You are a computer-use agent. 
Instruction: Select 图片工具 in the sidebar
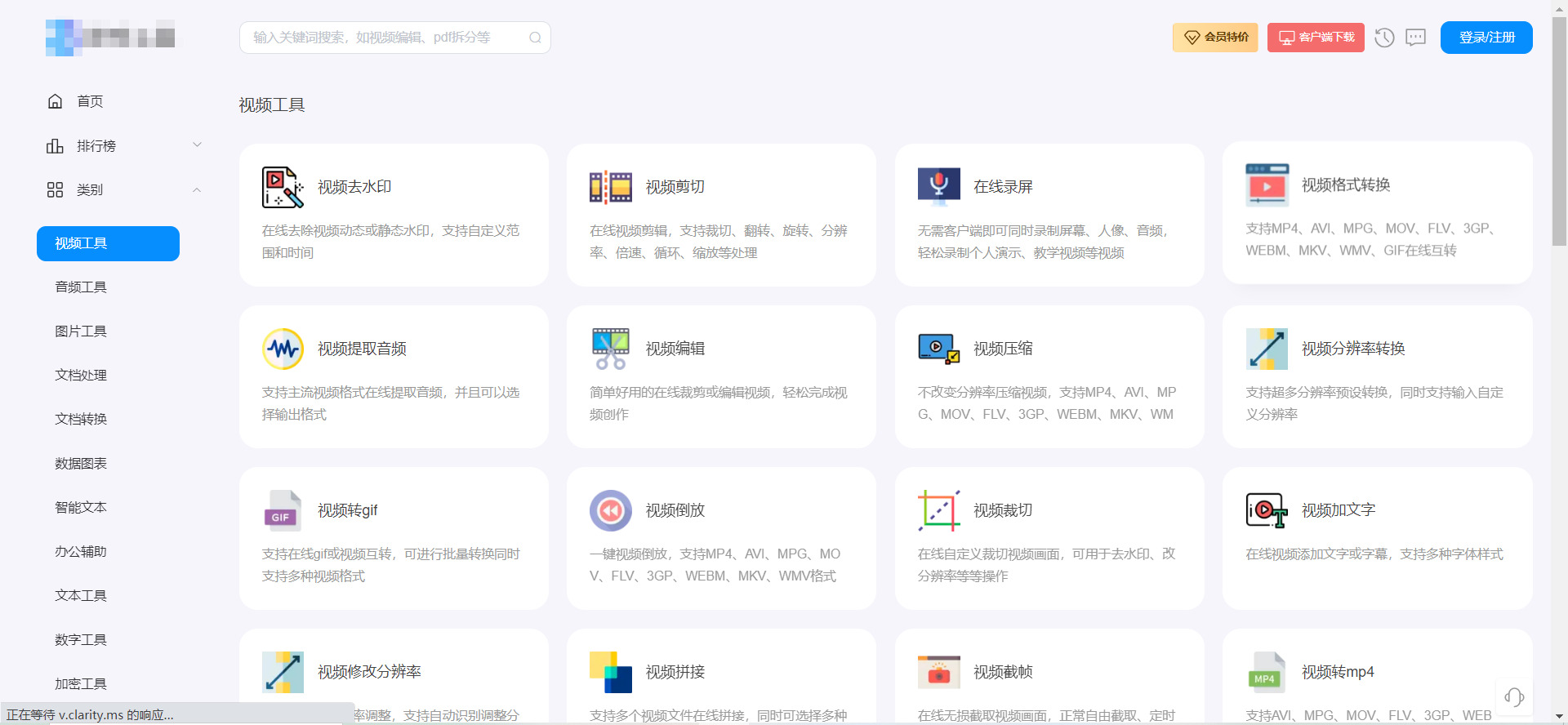81,331
